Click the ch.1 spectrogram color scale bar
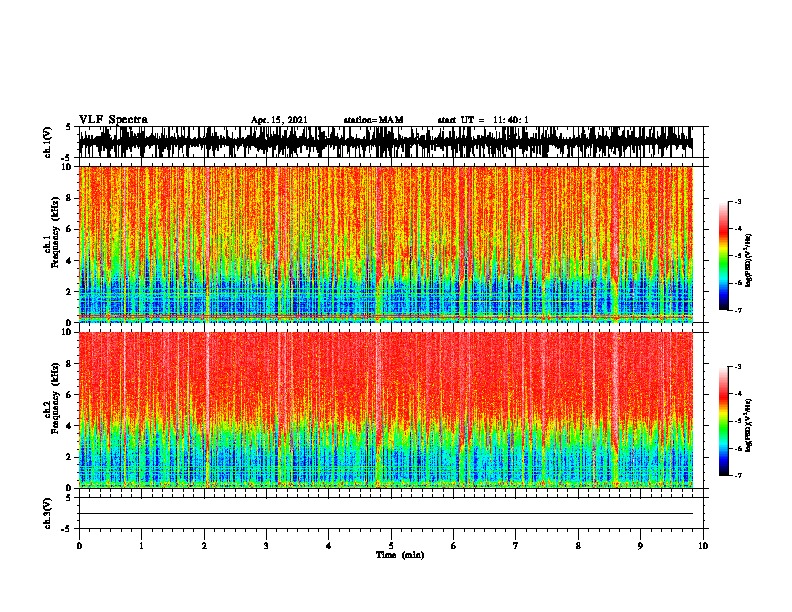The height and width of the screenshot is (612, 792). [x=724, y=256]
